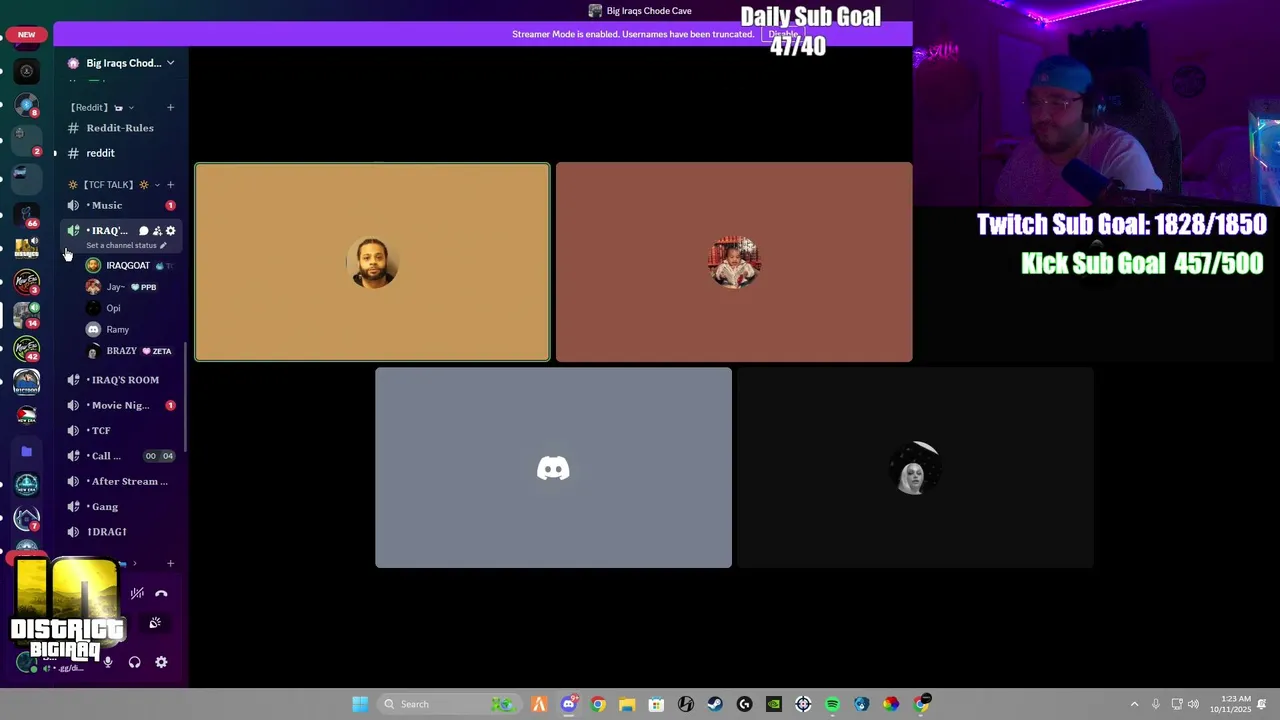Image resolution: width=1280 pixels, height=720 pixels.
Task: Collapse the Reddit channel category
Action: pos(101,107)
